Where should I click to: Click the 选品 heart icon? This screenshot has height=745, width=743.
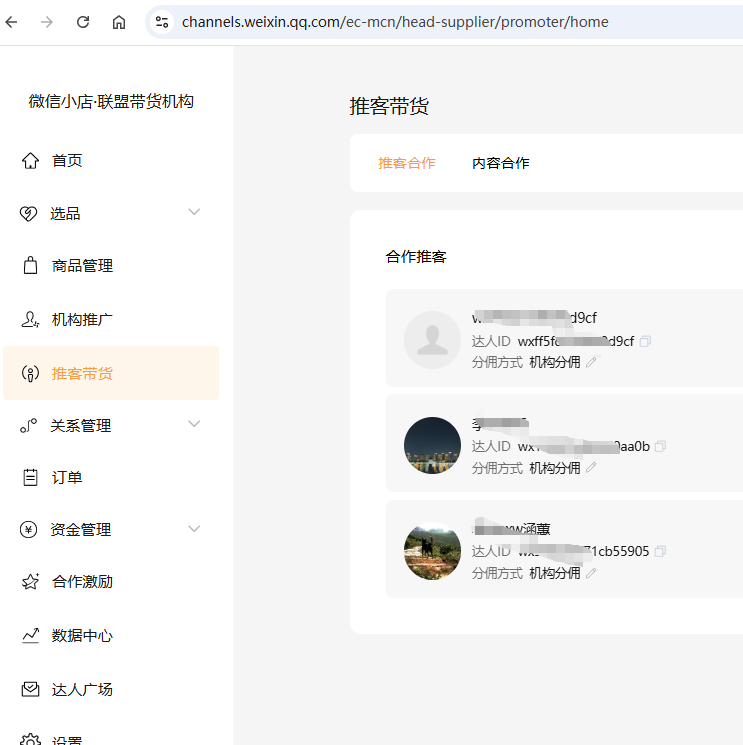click(x=29, y=213)
